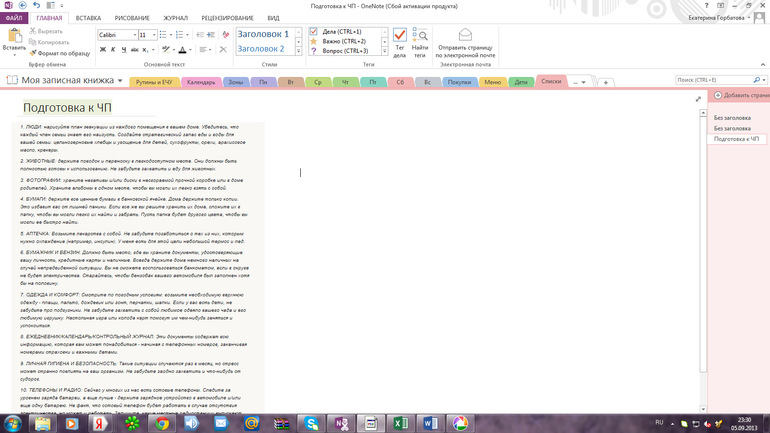This screenshot has height=433, width=770.
Task: Open the font color dropdown arrow
Action: [190, 50]
